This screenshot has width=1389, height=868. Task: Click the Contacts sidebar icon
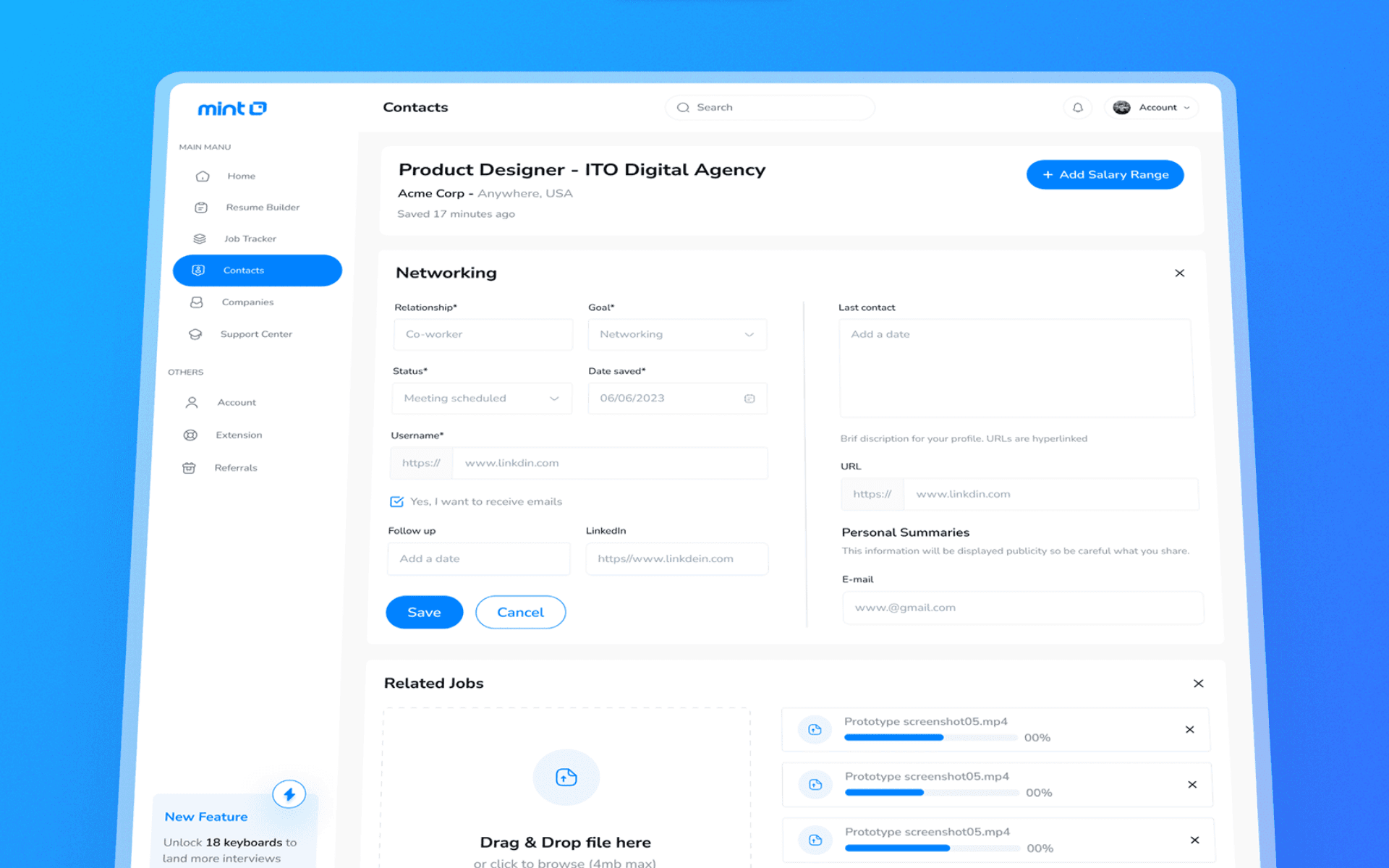point(198,269)
